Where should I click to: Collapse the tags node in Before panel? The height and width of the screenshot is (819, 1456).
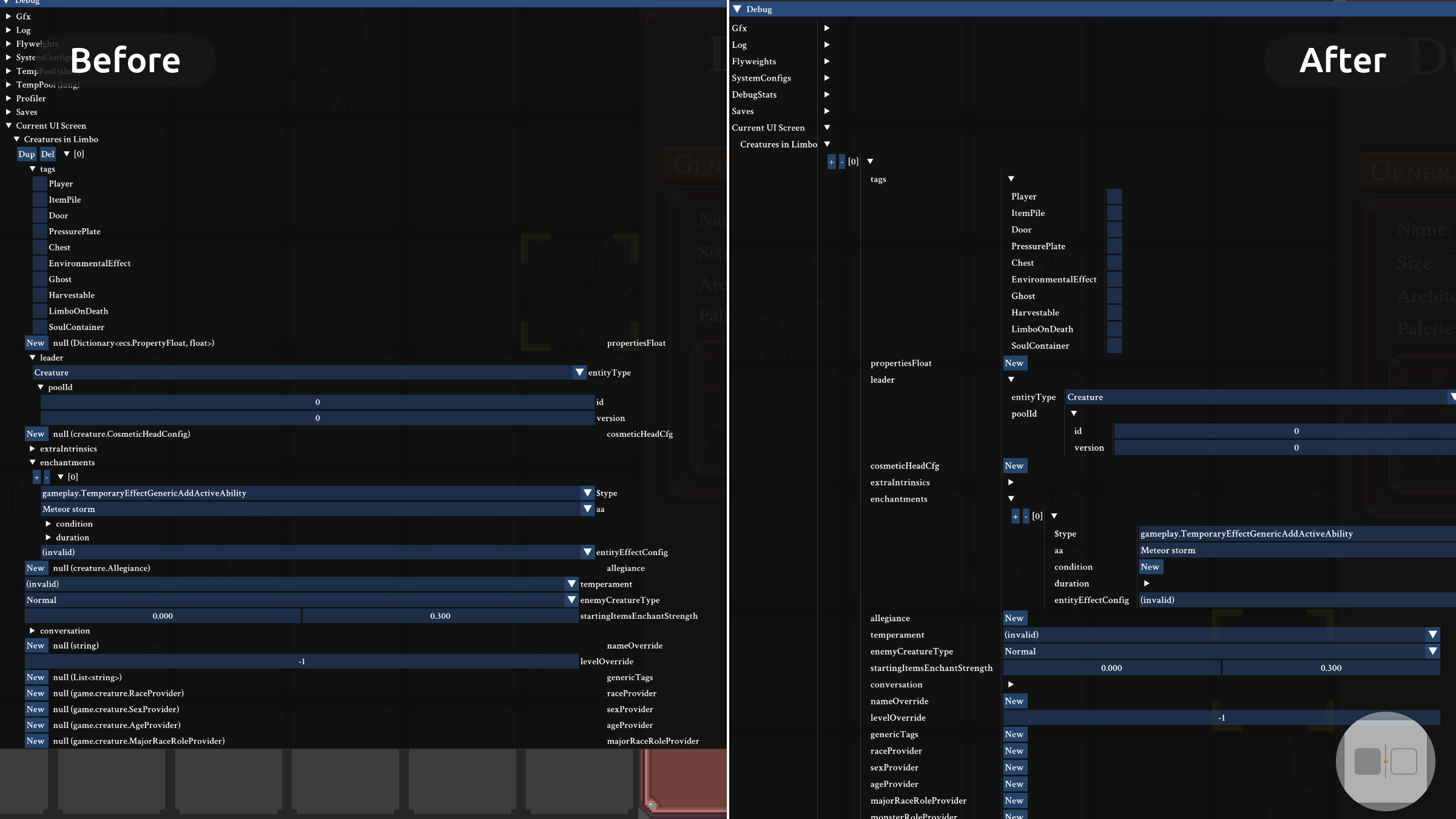[33, 169]
